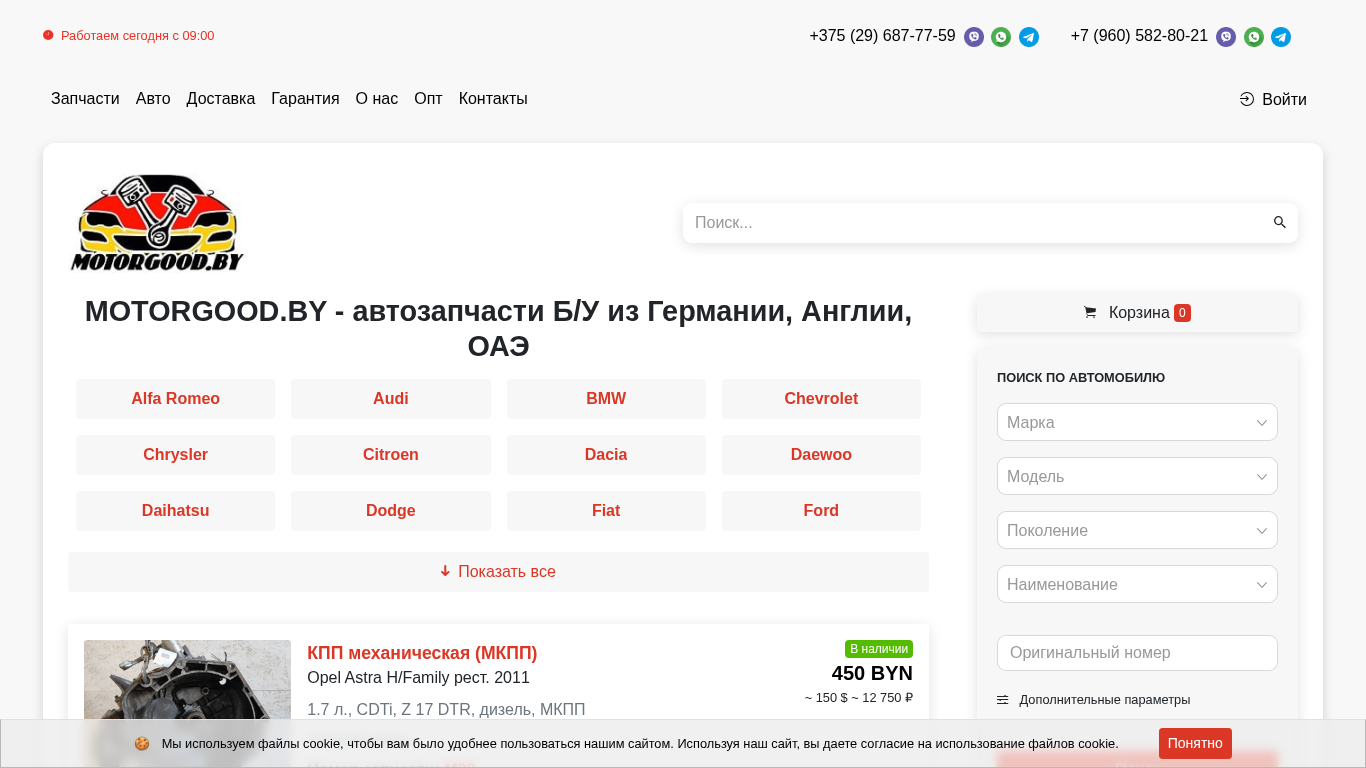Image resolution: width=1366 pixels, height=768 pixels.
Task: Open the Модель dropdown
Action: (1137, 476)
